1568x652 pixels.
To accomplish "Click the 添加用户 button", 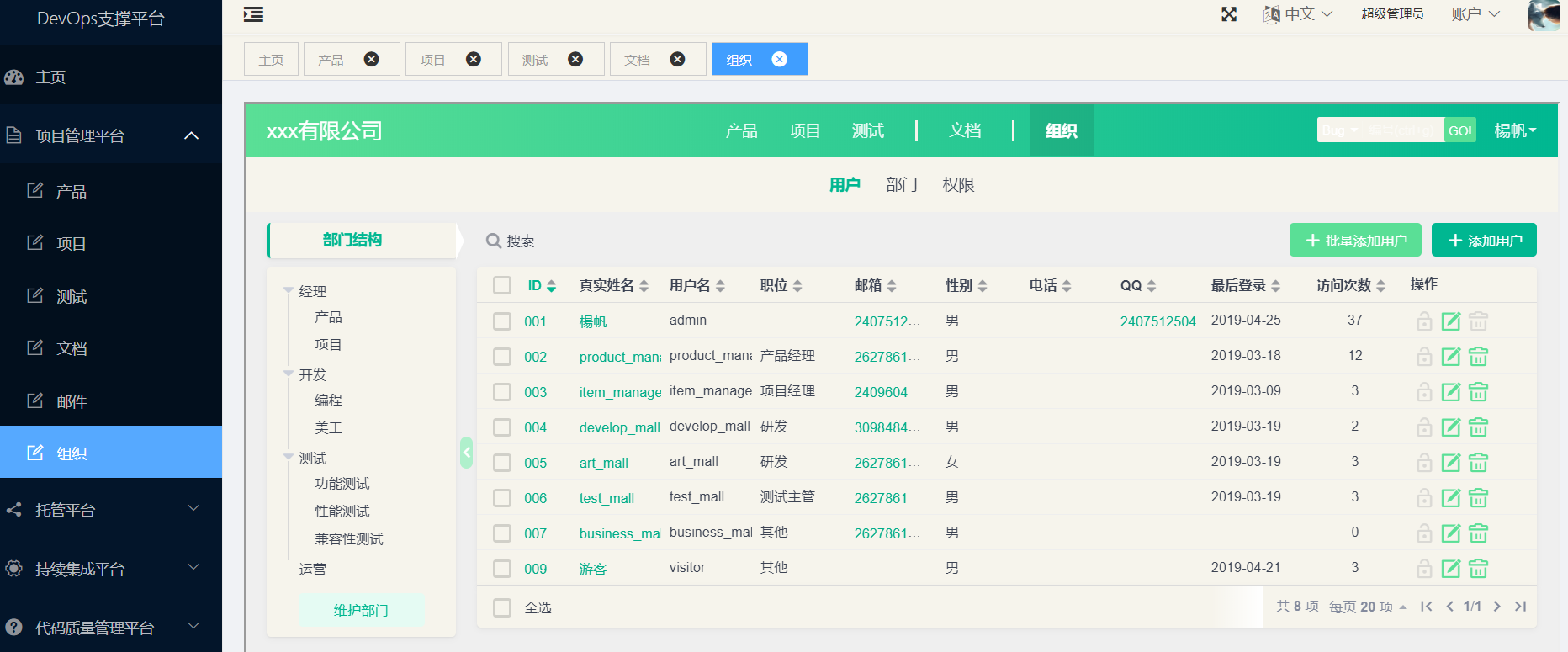I will tap(1484, 241).
